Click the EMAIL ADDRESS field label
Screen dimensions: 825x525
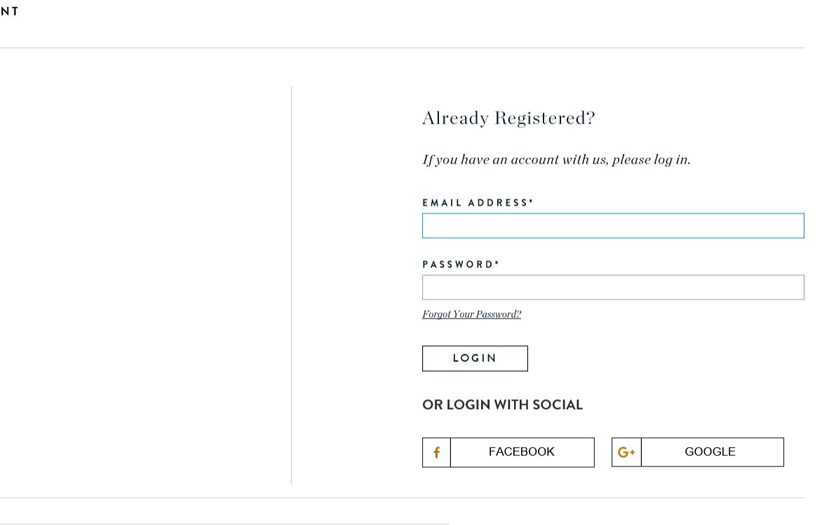pos(475,203)
